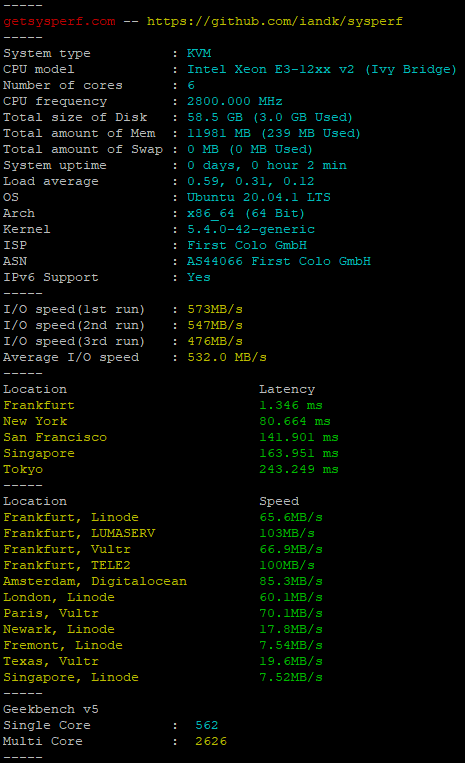Select memory value 11981 MB
This screenshot has height=763, width=465.
pyautogui.click(x=219, y=133)
